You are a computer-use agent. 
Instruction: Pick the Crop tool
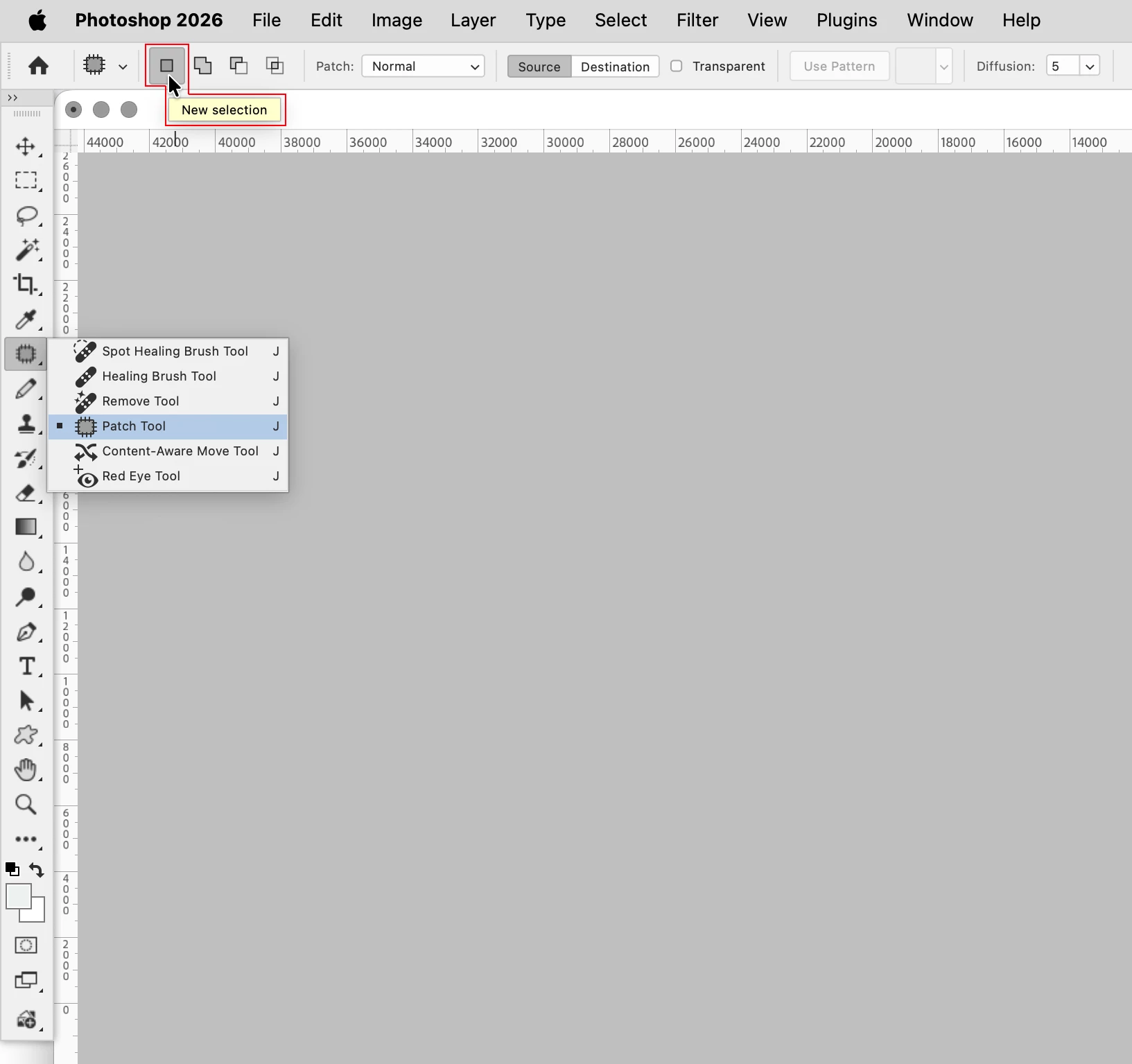(26, 284)
